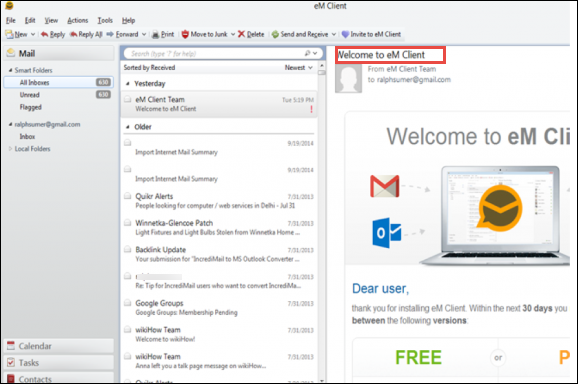Select the All Inboxes folder
Viewport: 578px width, 384px height.
[58, 82]
